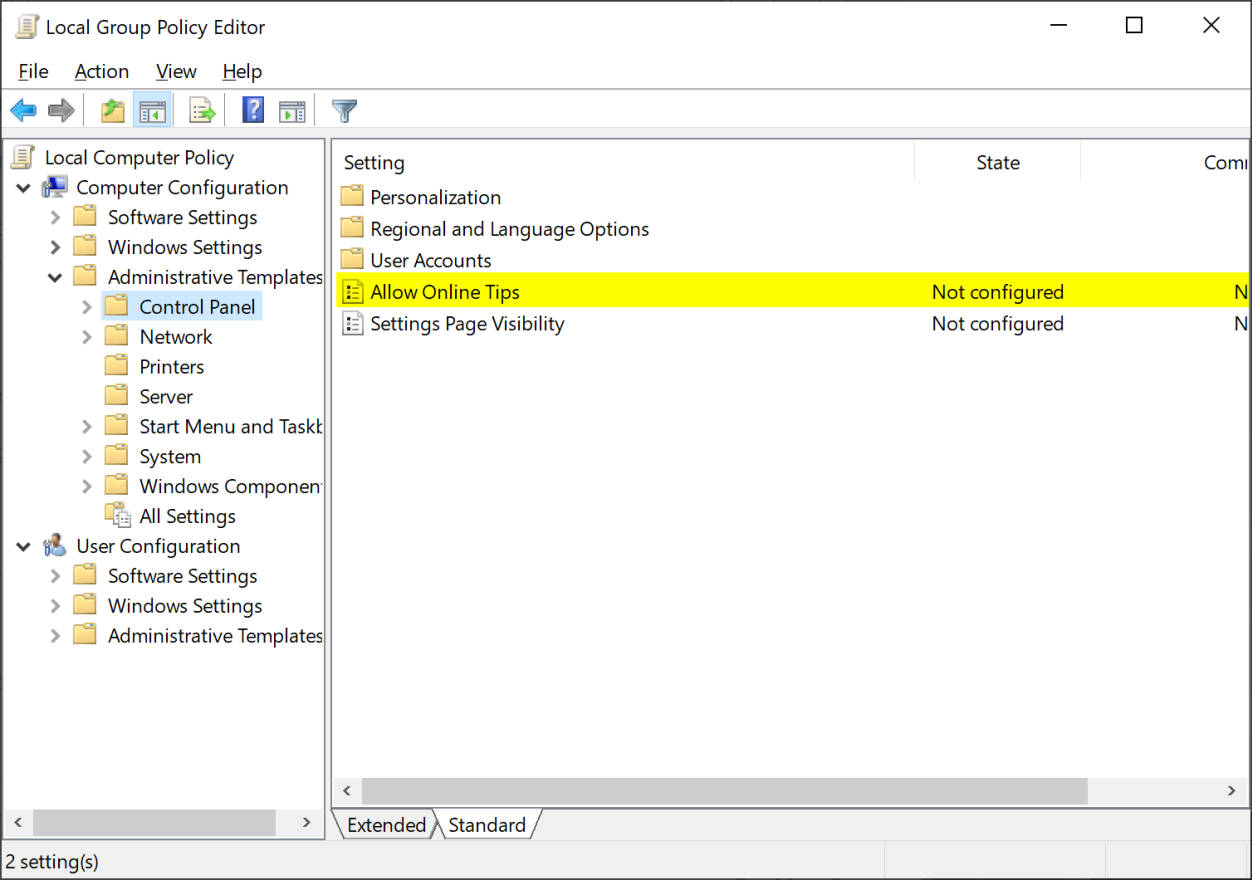Open the View menu
Viewport: 1252px width, 880px height.
pos(176,71)
